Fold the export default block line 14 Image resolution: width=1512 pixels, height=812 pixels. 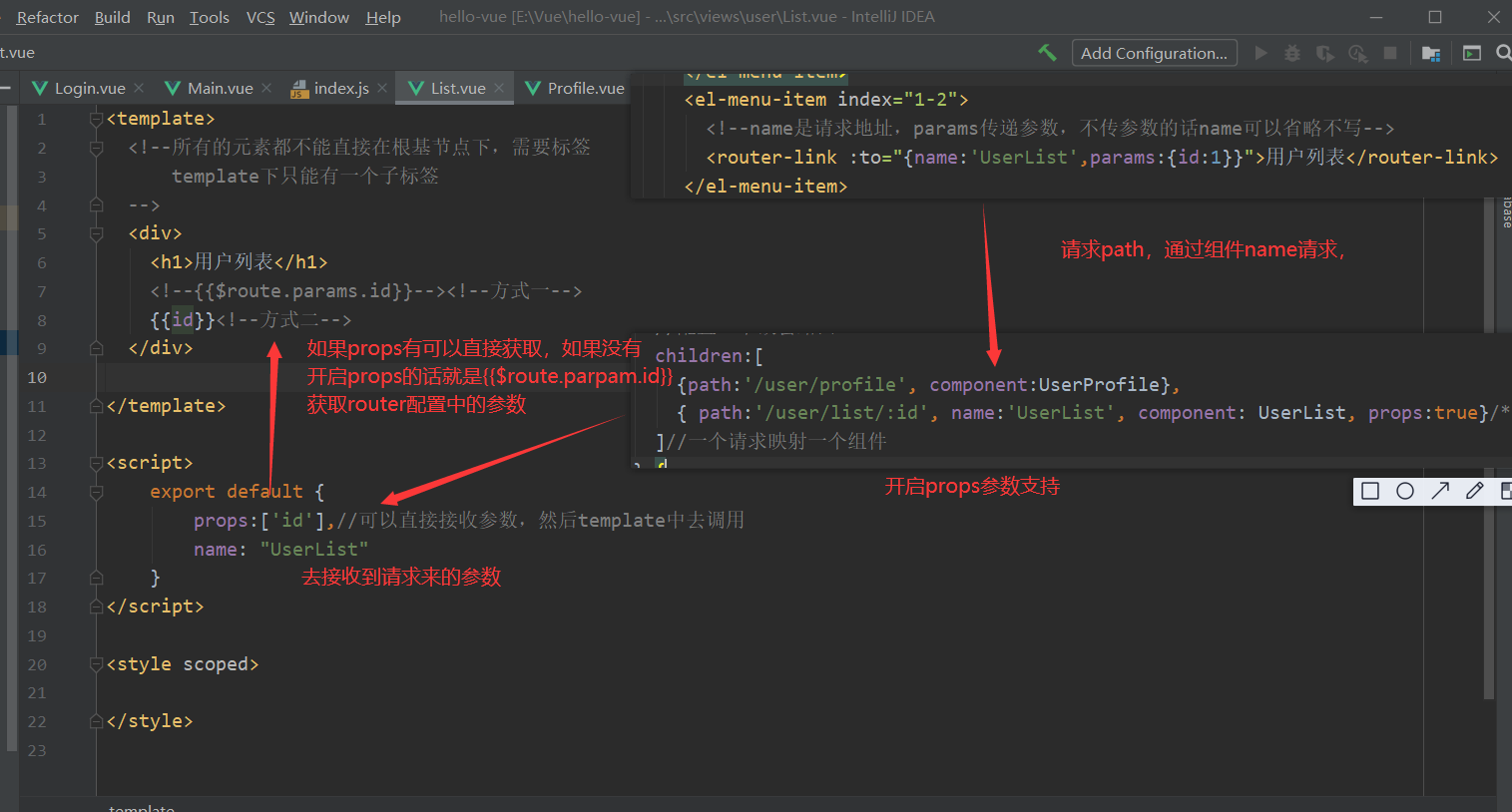click(97, 492)
